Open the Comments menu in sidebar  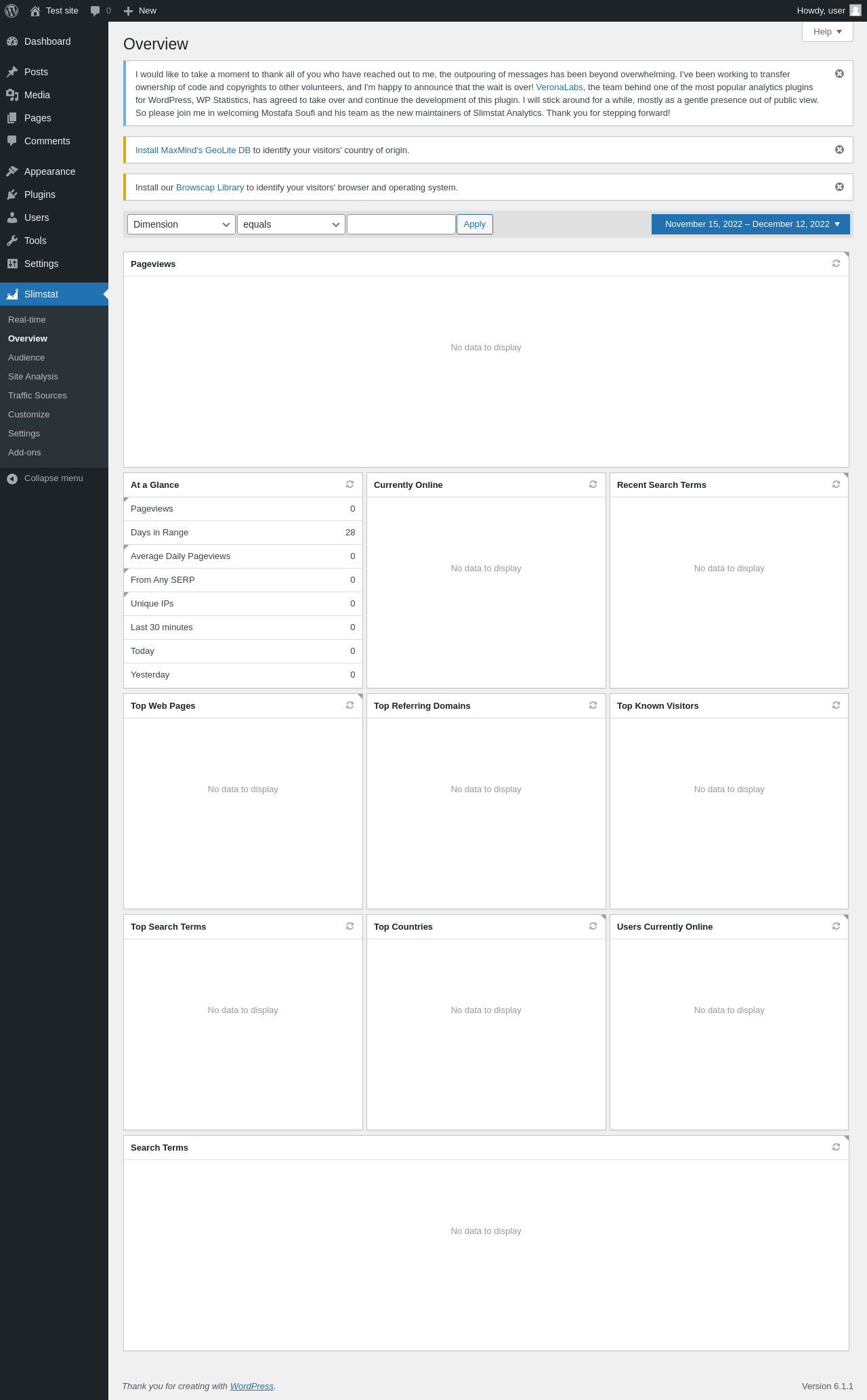coord(54,141)
